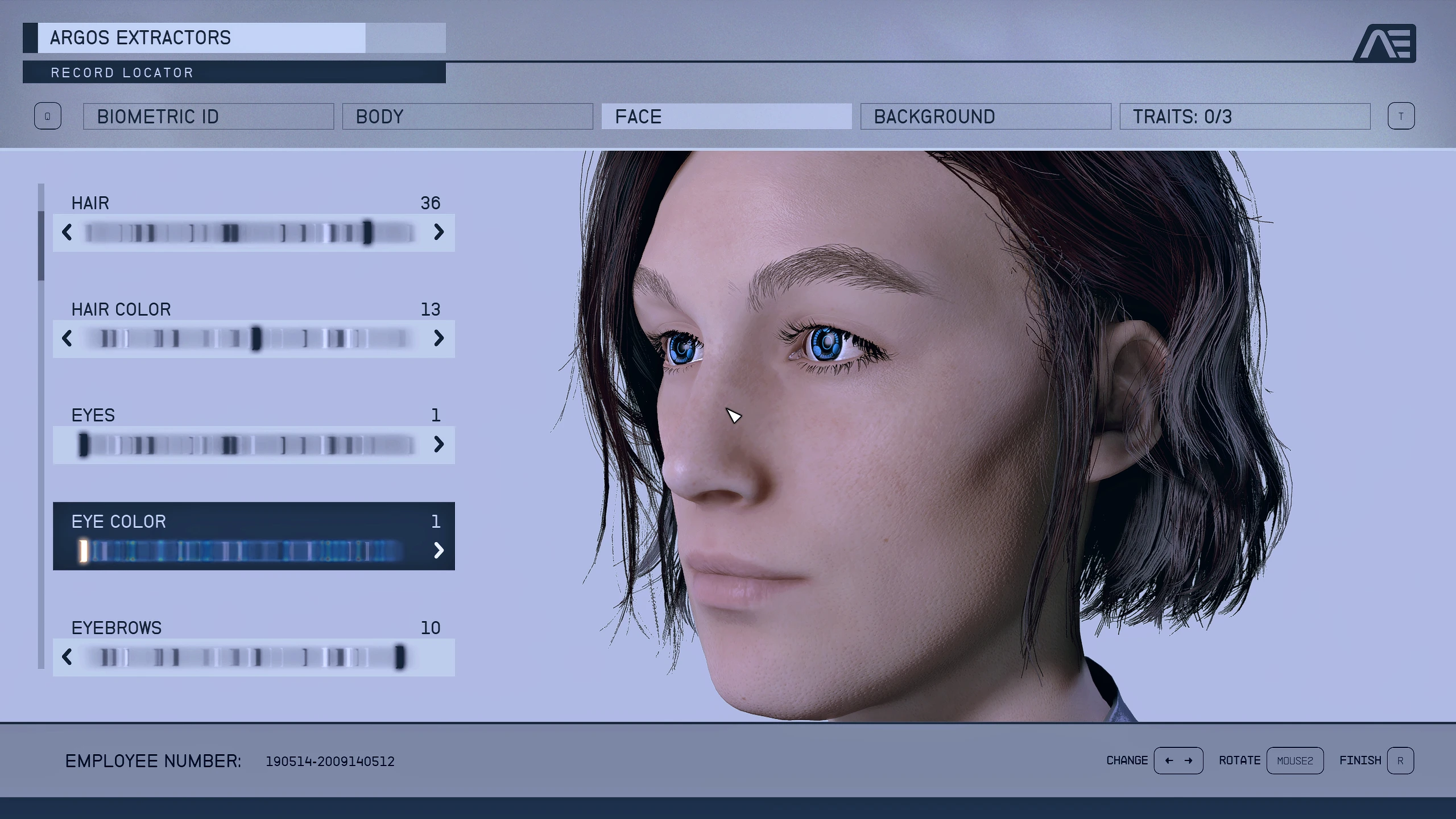Viewport: 1456px width, 819px height.
Task: Click the Argos Extractors AE logo
Action: pyautogui.click(x=1385, y=43)
